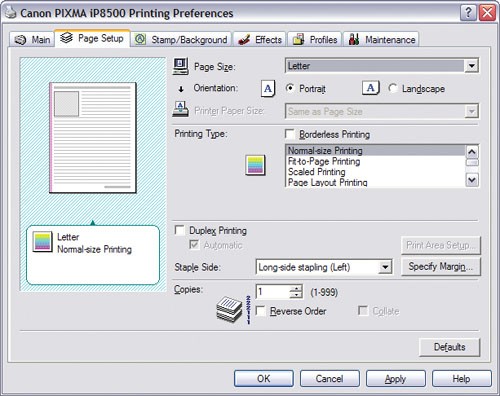Click the Cancel button

coord(329,379)
